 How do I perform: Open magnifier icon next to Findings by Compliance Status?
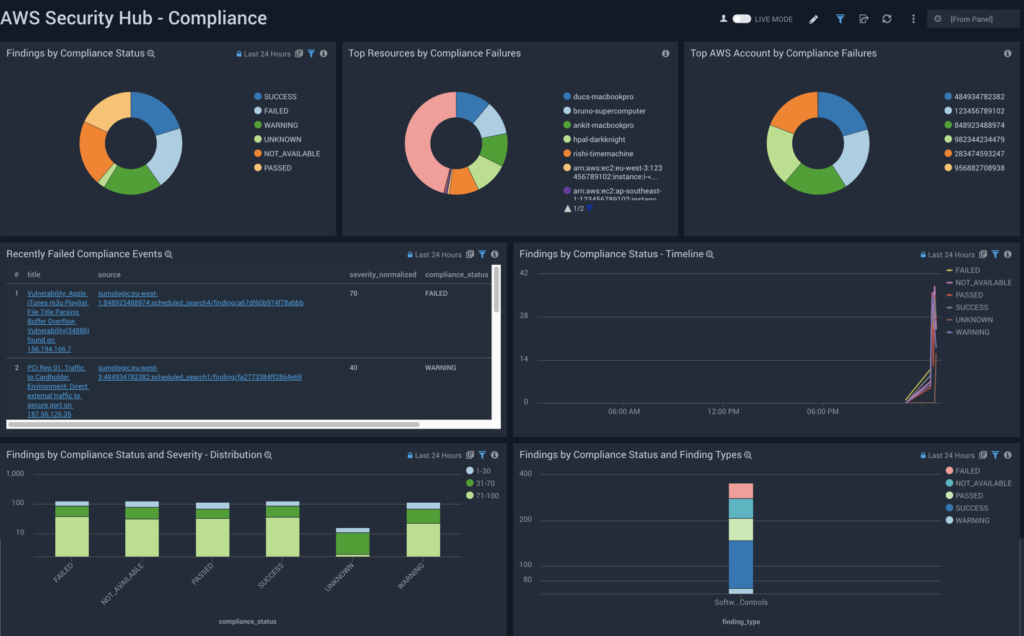pyautogui.click(x=151, y=54)
